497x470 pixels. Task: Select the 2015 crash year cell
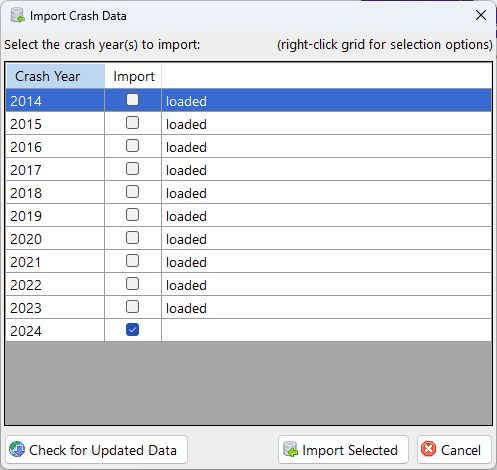tap(55, 123)
